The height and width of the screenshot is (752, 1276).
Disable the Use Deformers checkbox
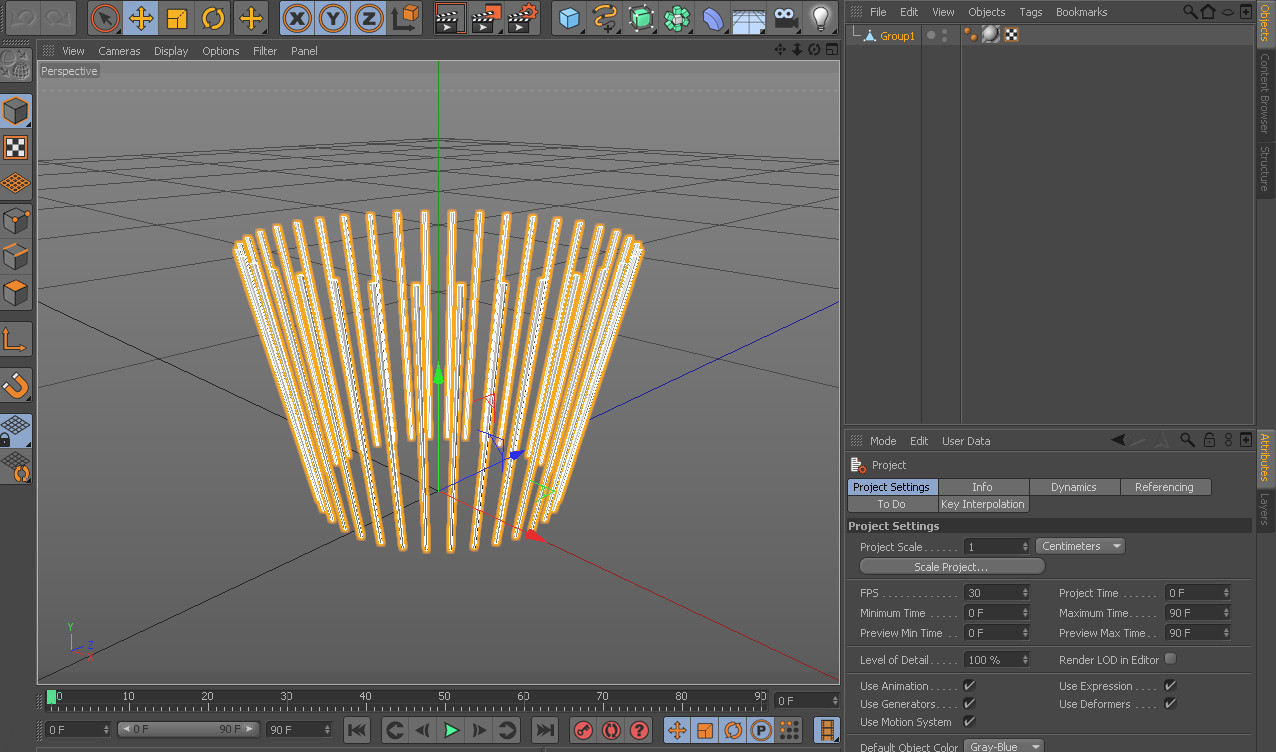pos(1170,704)
